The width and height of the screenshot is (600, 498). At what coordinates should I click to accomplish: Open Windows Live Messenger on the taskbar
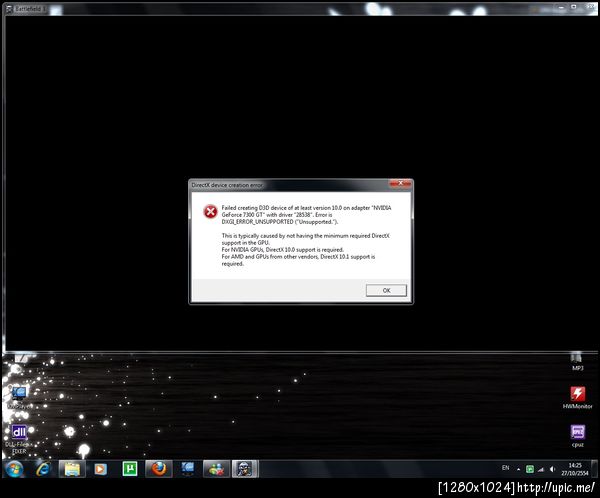tap(216, 469)
